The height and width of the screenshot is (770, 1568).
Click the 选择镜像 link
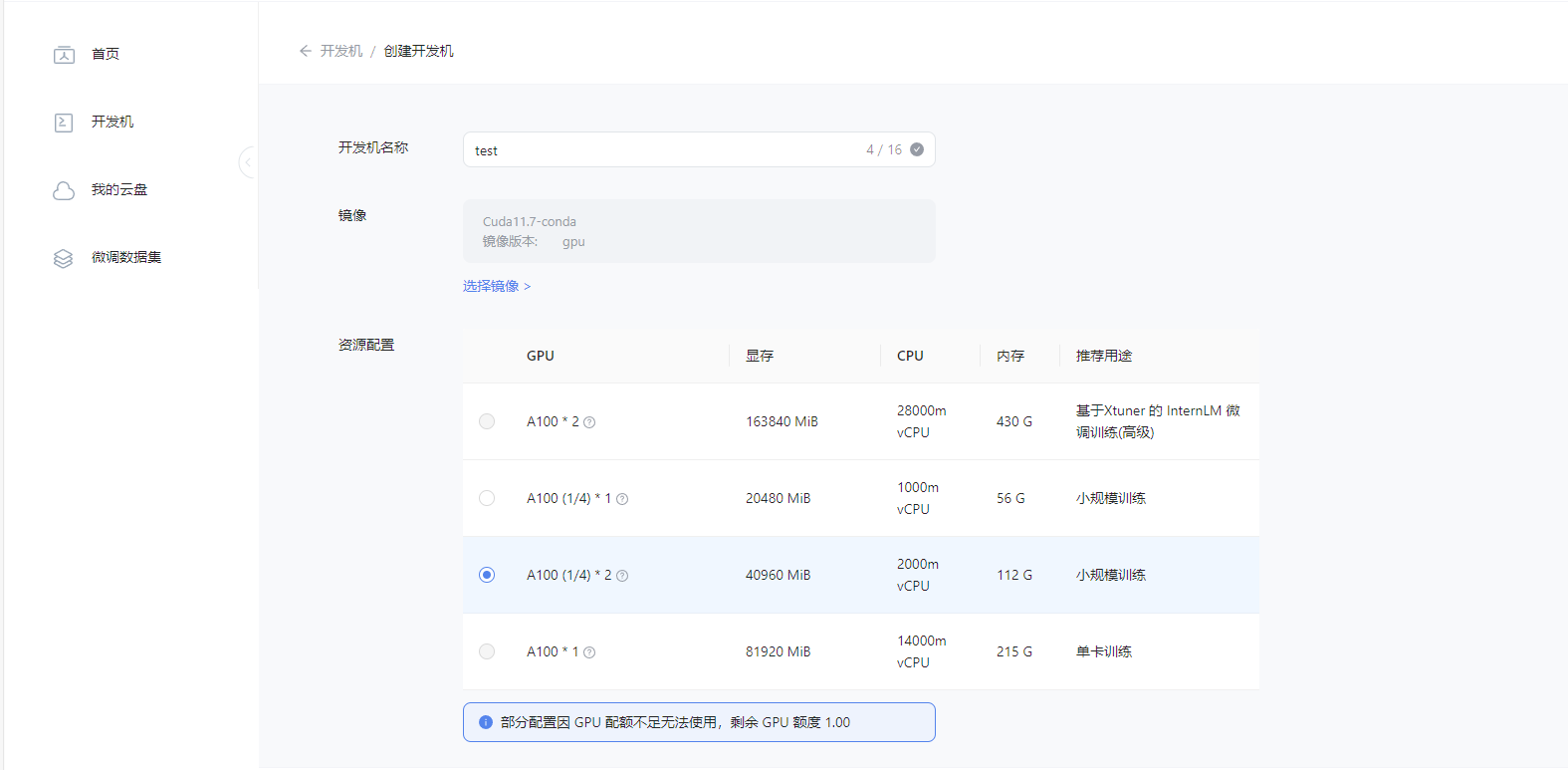click(x=497, y=286)
